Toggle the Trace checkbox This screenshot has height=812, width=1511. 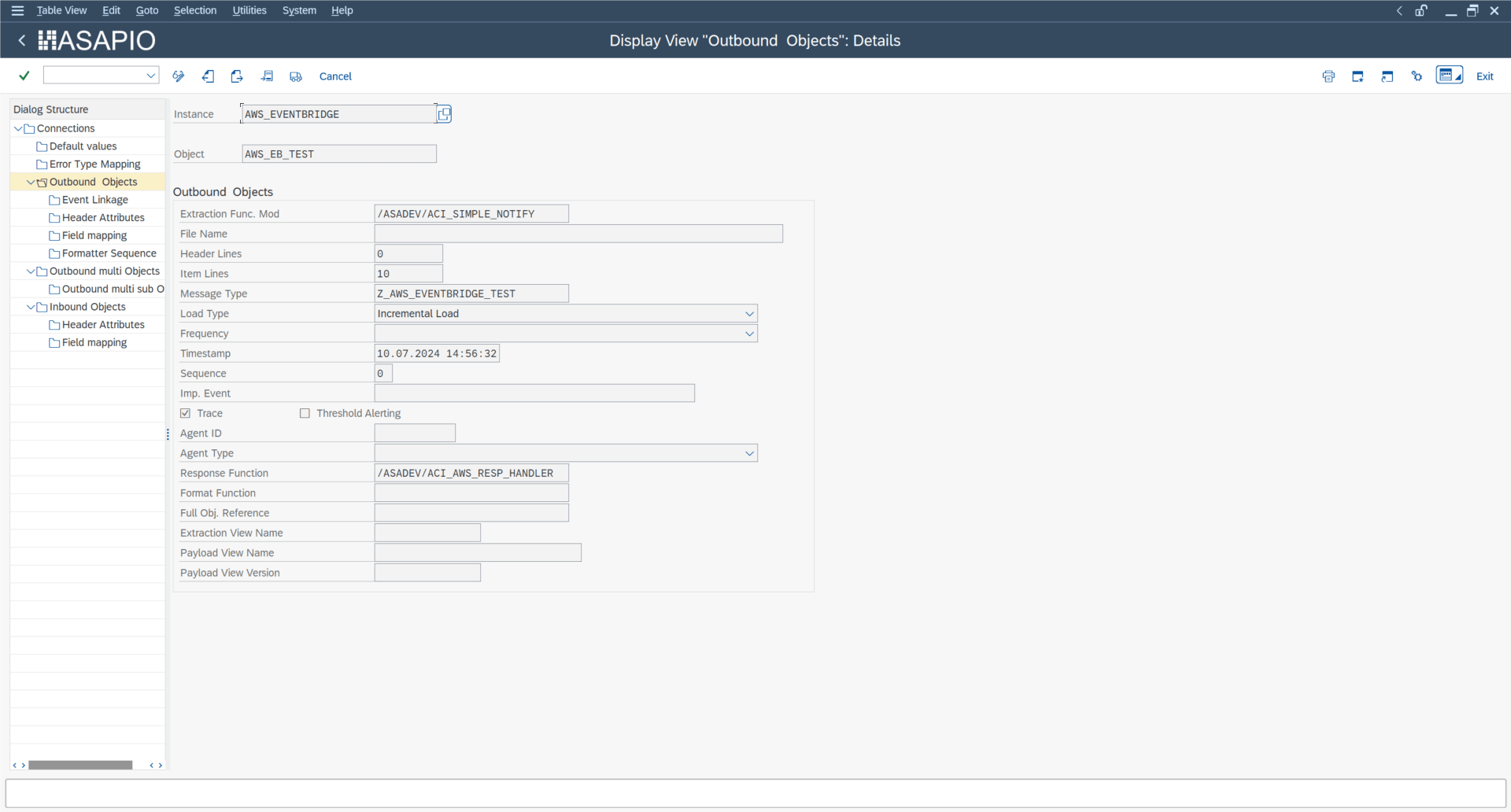point(185,413)
